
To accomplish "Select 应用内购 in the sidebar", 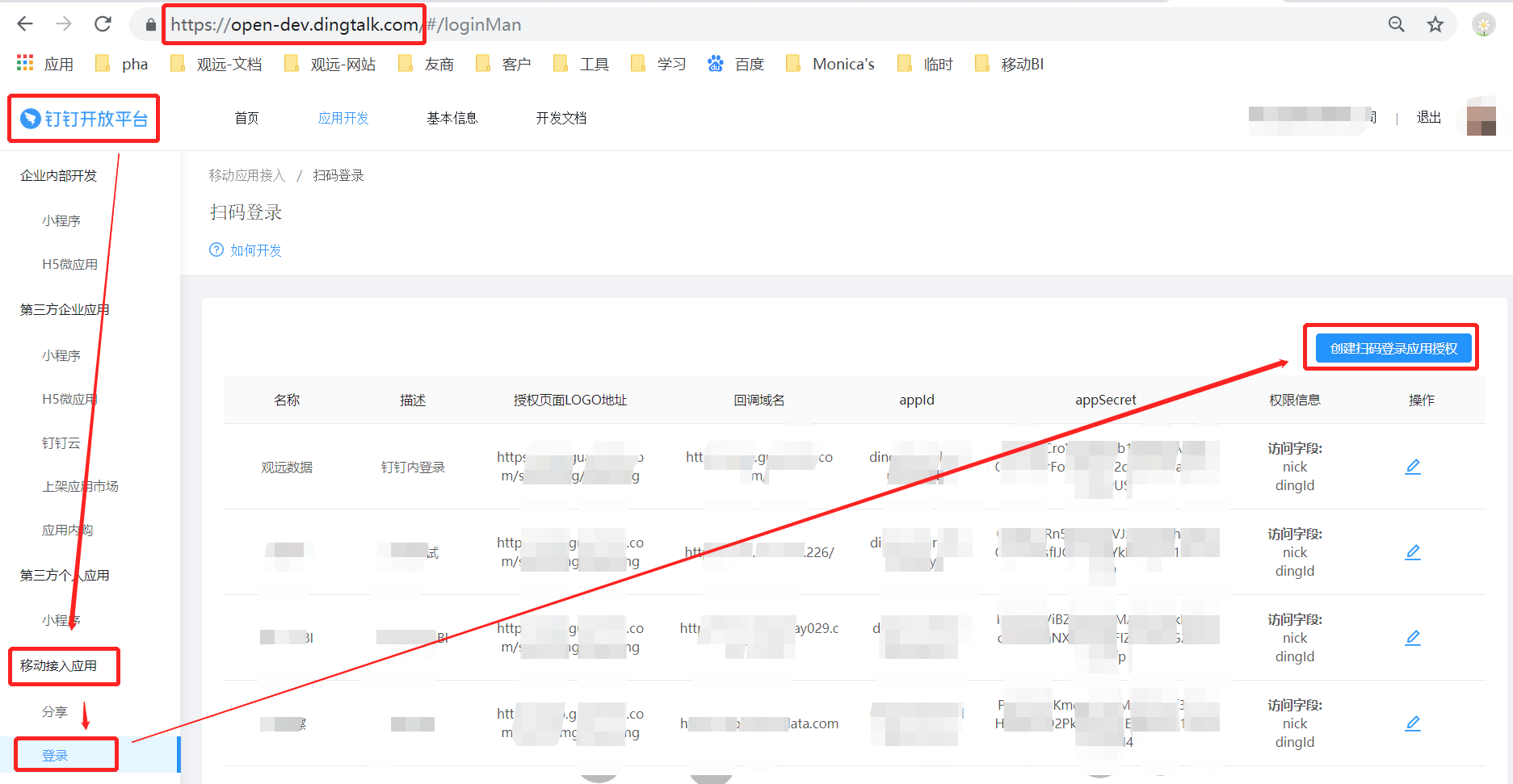I will [68, 530].
